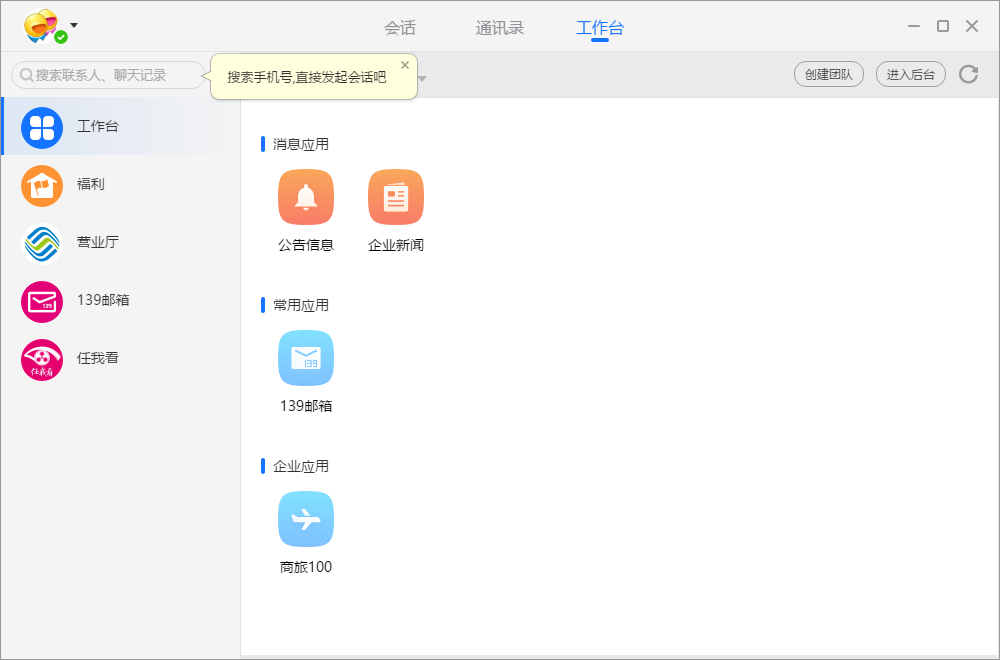Open the 工作台 tab at the top

coord(599,29)
